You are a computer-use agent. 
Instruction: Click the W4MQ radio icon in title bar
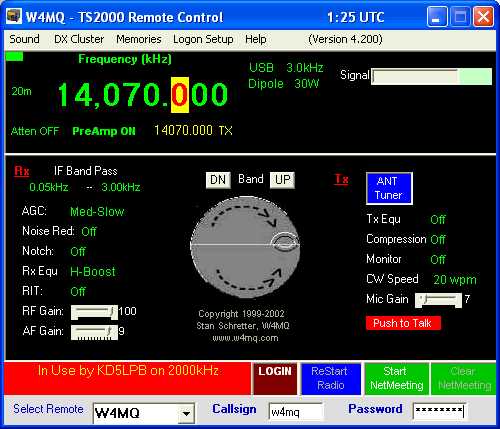(x=14, y=16)
